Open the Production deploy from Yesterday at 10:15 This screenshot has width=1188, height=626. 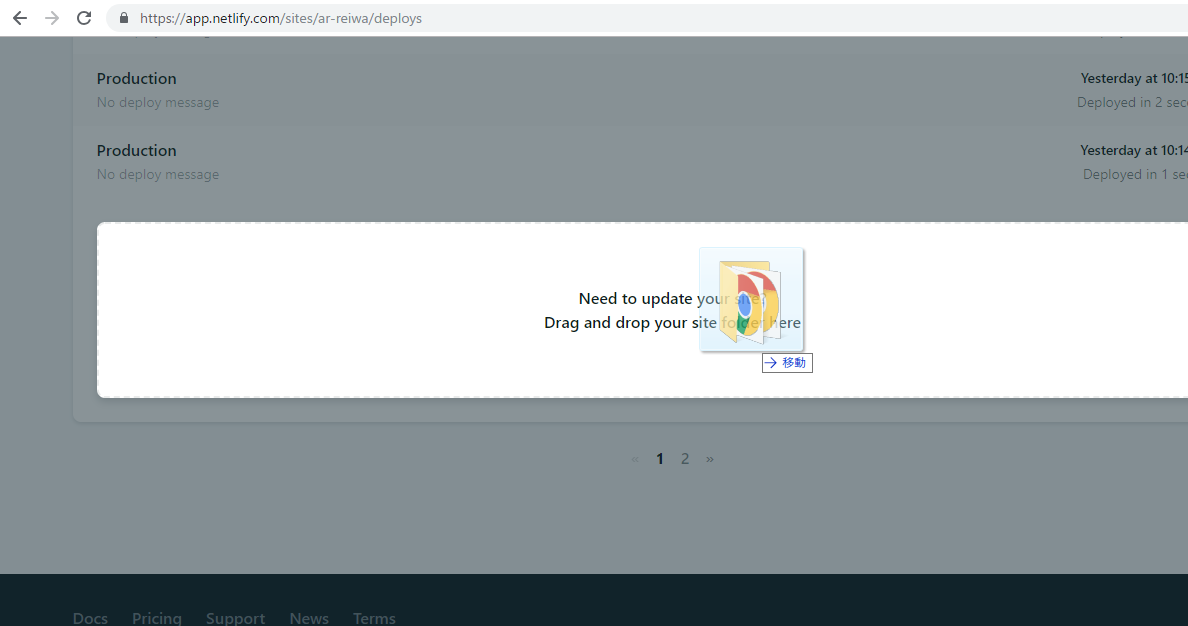pos(136,79)
